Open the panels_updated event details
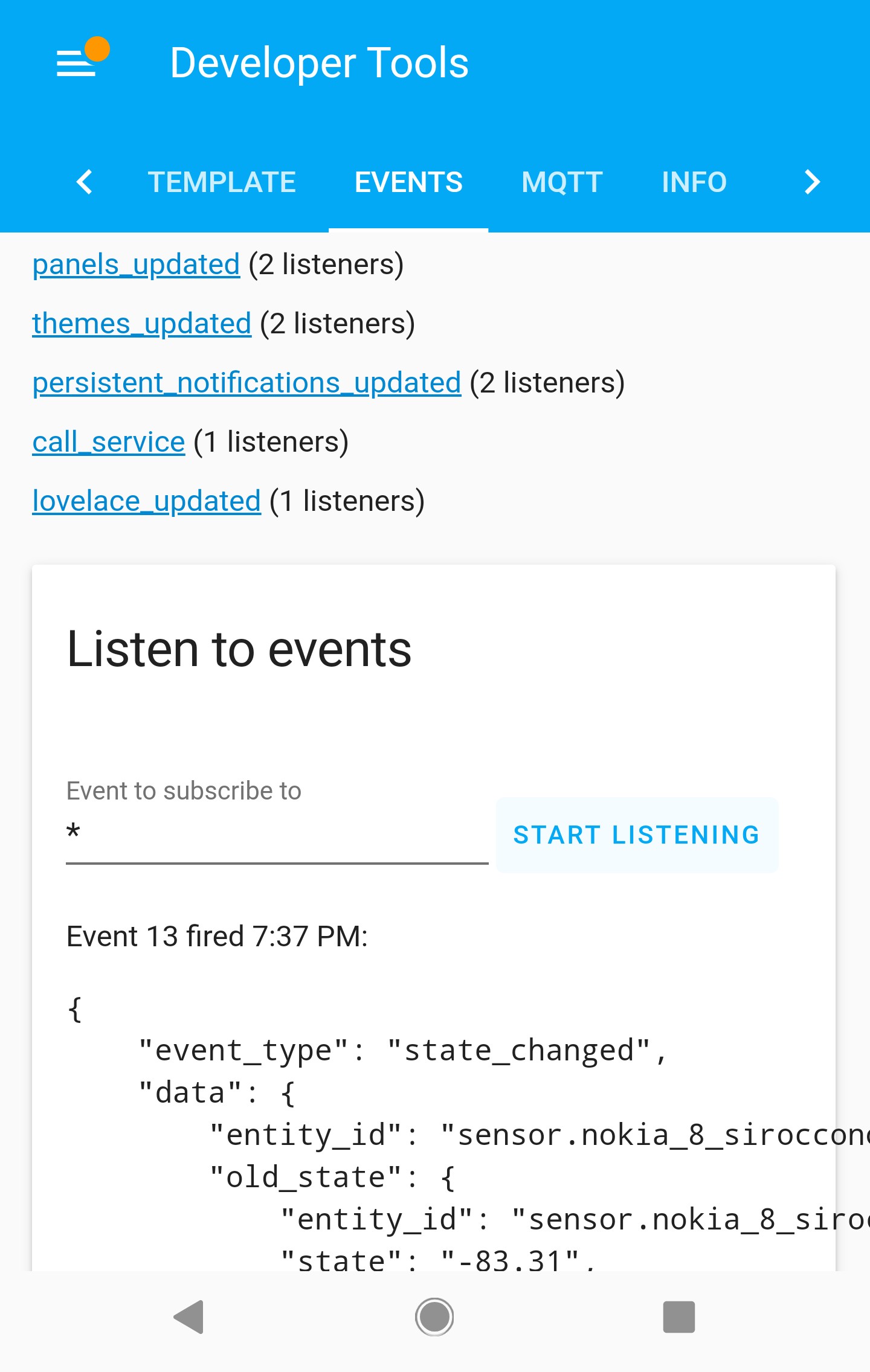 coord(135,264)
